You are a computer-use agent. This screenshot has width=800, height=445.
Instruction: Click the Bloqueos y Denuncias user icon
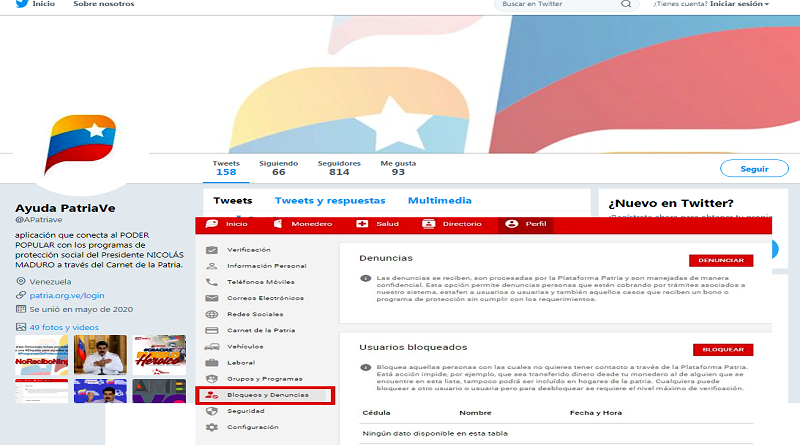tap(212, 395)
